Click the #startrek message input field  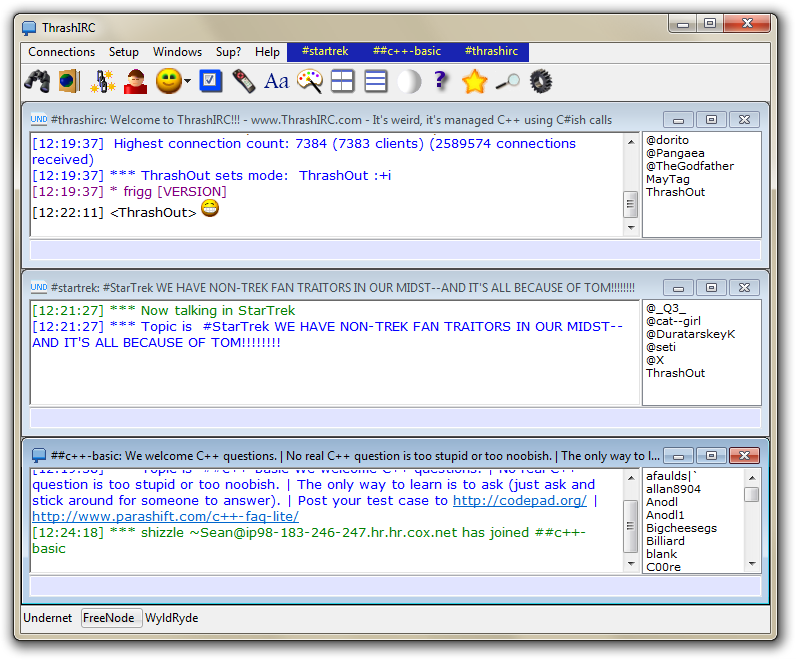click(x=395, y=418)
